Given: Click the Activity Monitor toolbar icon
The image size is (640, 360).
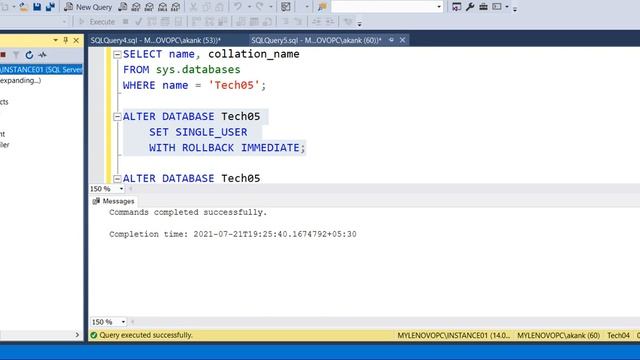Looking at the screenshot, I should [x=286, y=7].
